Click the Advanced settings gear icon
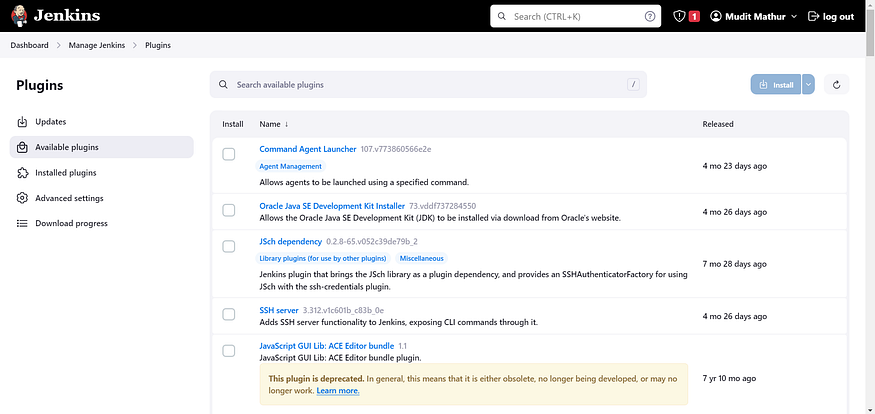The image size is (875, 414). tap(22, 198)
